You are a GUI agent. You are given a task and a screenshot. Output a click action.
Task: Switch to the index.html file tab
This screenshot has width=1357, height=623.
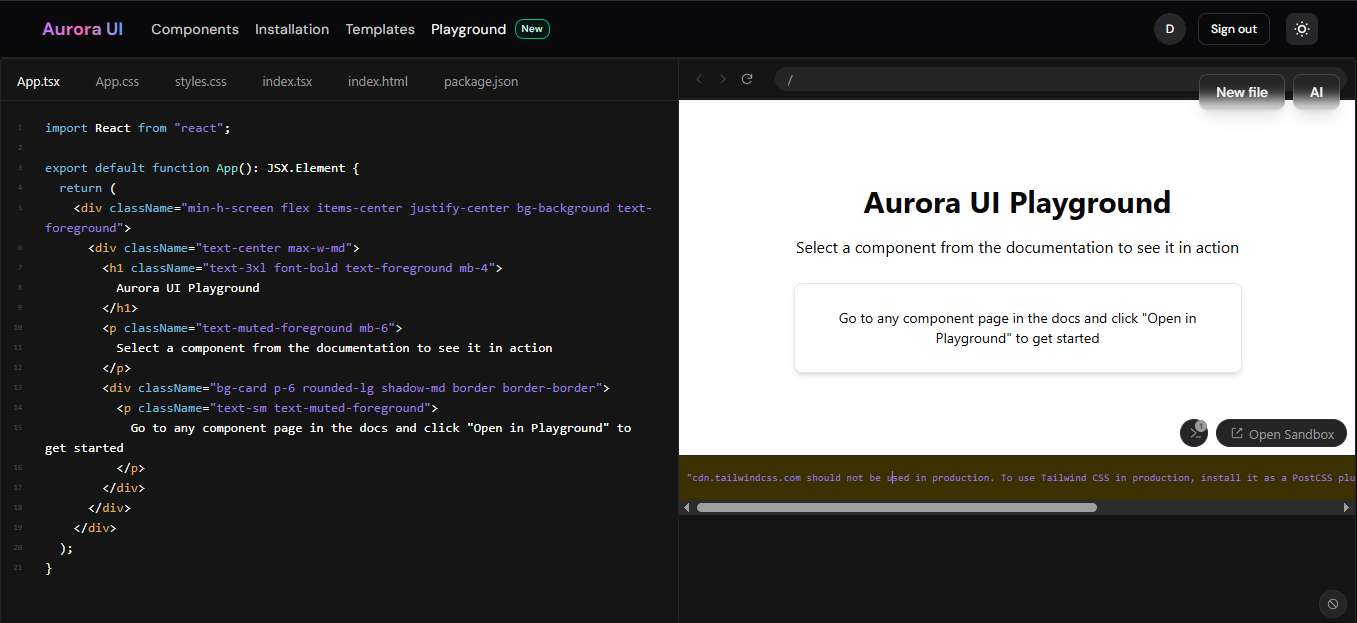click(378, 81)
